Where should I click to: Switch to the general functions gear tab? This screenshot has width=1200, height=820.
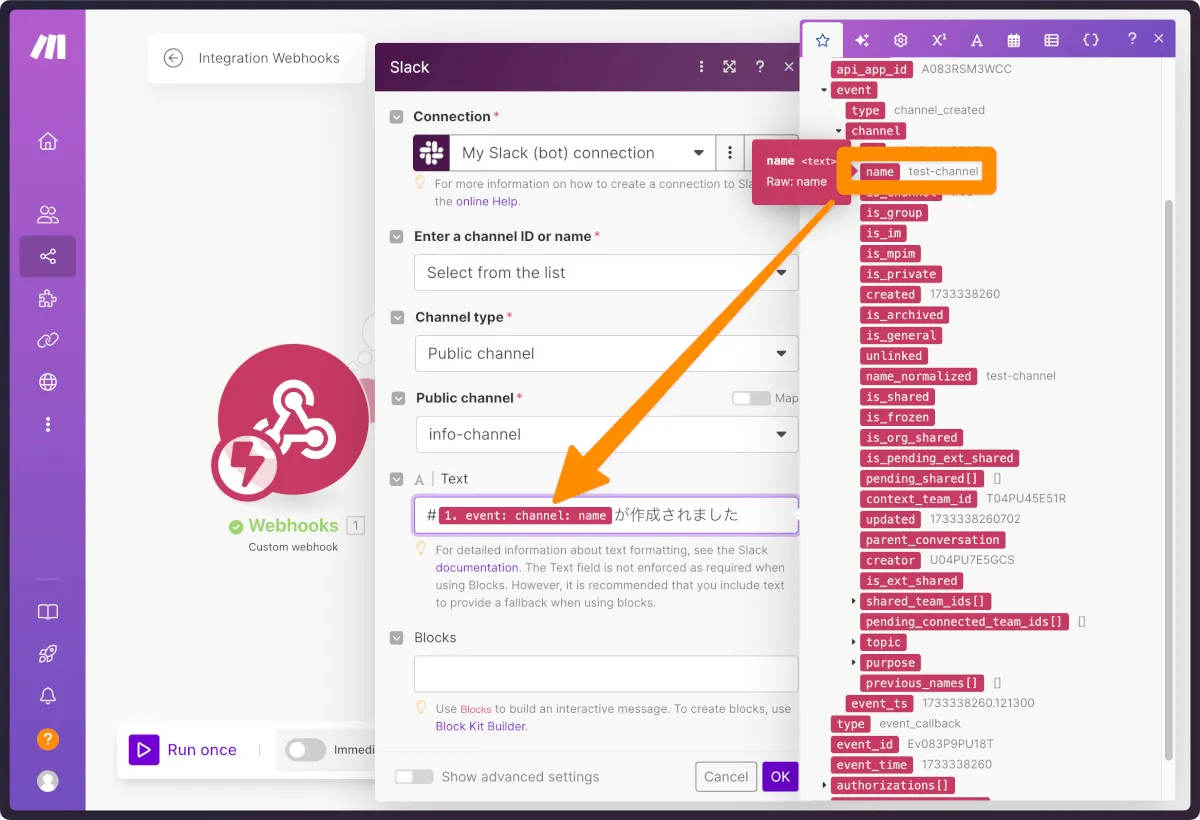click(900, 40)
